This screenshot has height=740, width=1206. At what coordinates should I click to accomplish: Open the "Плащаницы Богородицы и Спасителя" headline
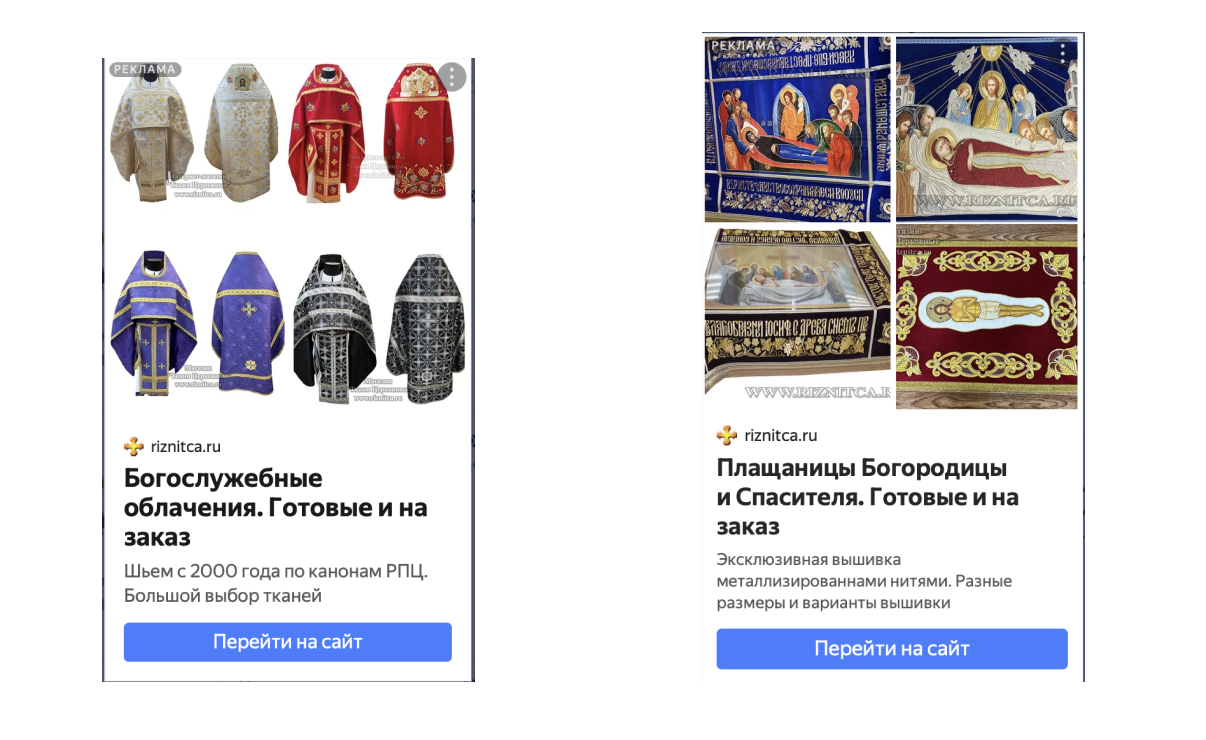(868, 497)
